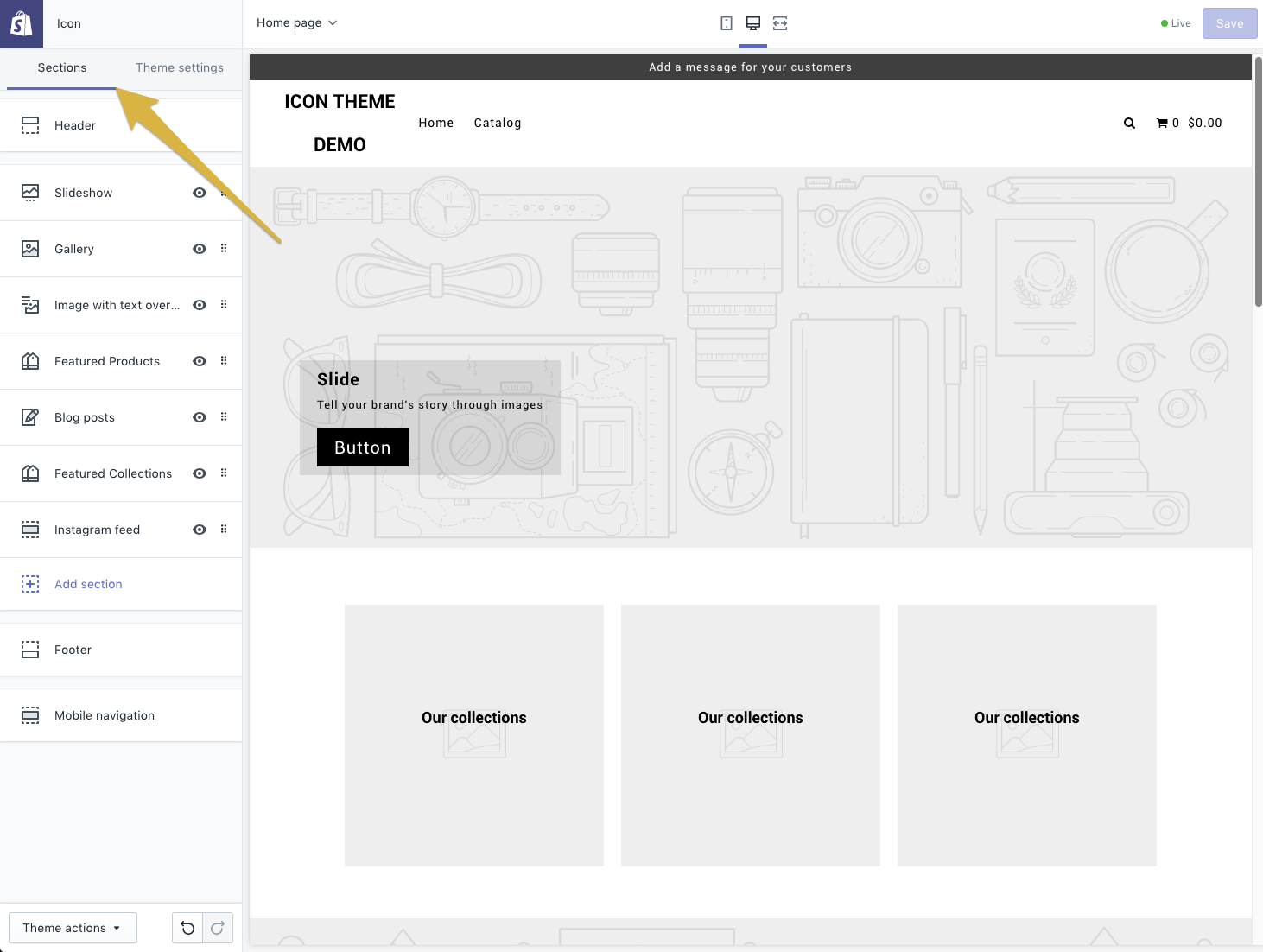1263x952 pixels.
Task: Open the Header section settings
Action: 75,125
